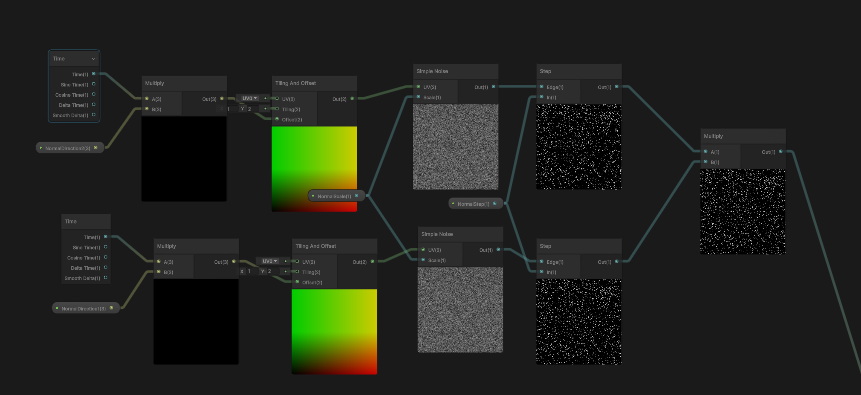Viewport: 861px width, 395px height.
Task: Click Tiling X field on upper Tiling And Offset
Action: tap(231, 109)
